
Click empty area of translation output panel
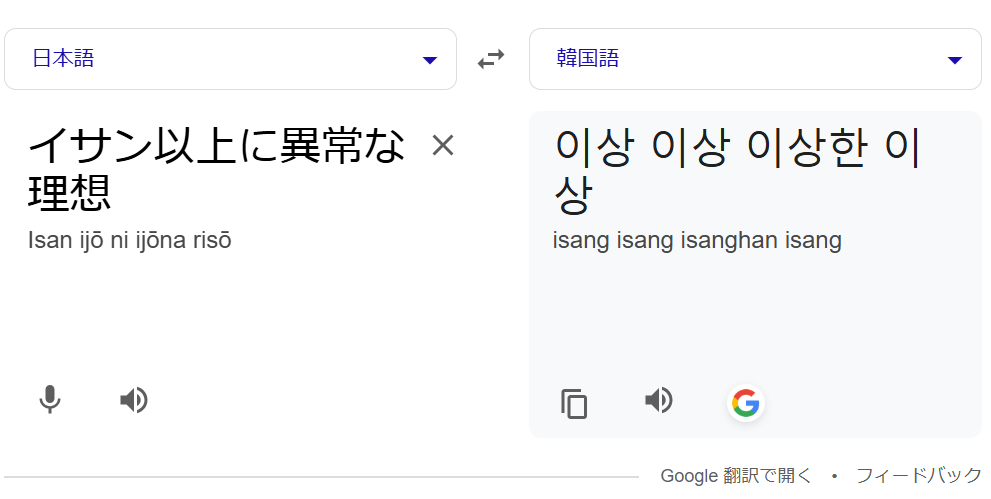point(755,316)
